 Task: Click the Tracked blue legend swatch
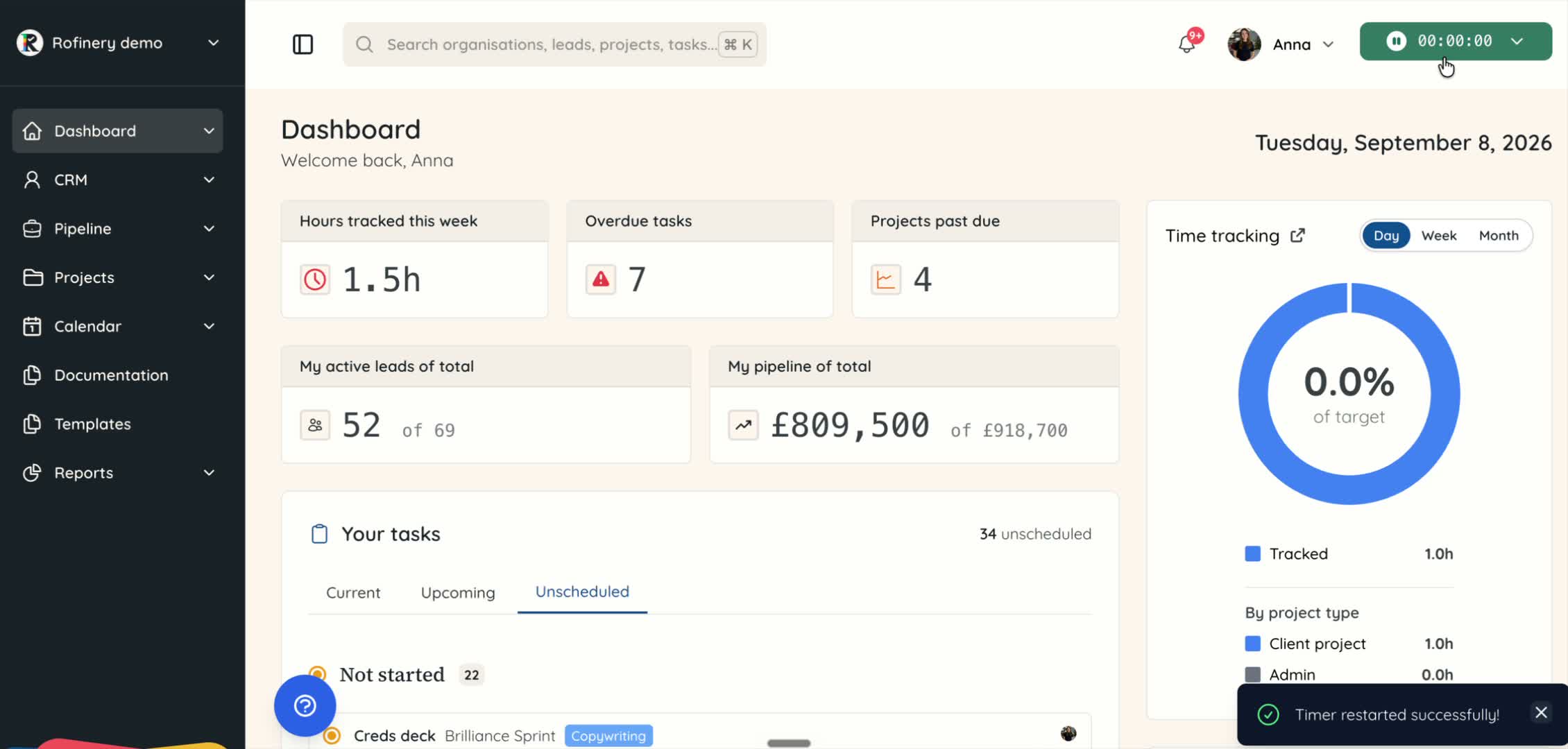point(1253,553)
